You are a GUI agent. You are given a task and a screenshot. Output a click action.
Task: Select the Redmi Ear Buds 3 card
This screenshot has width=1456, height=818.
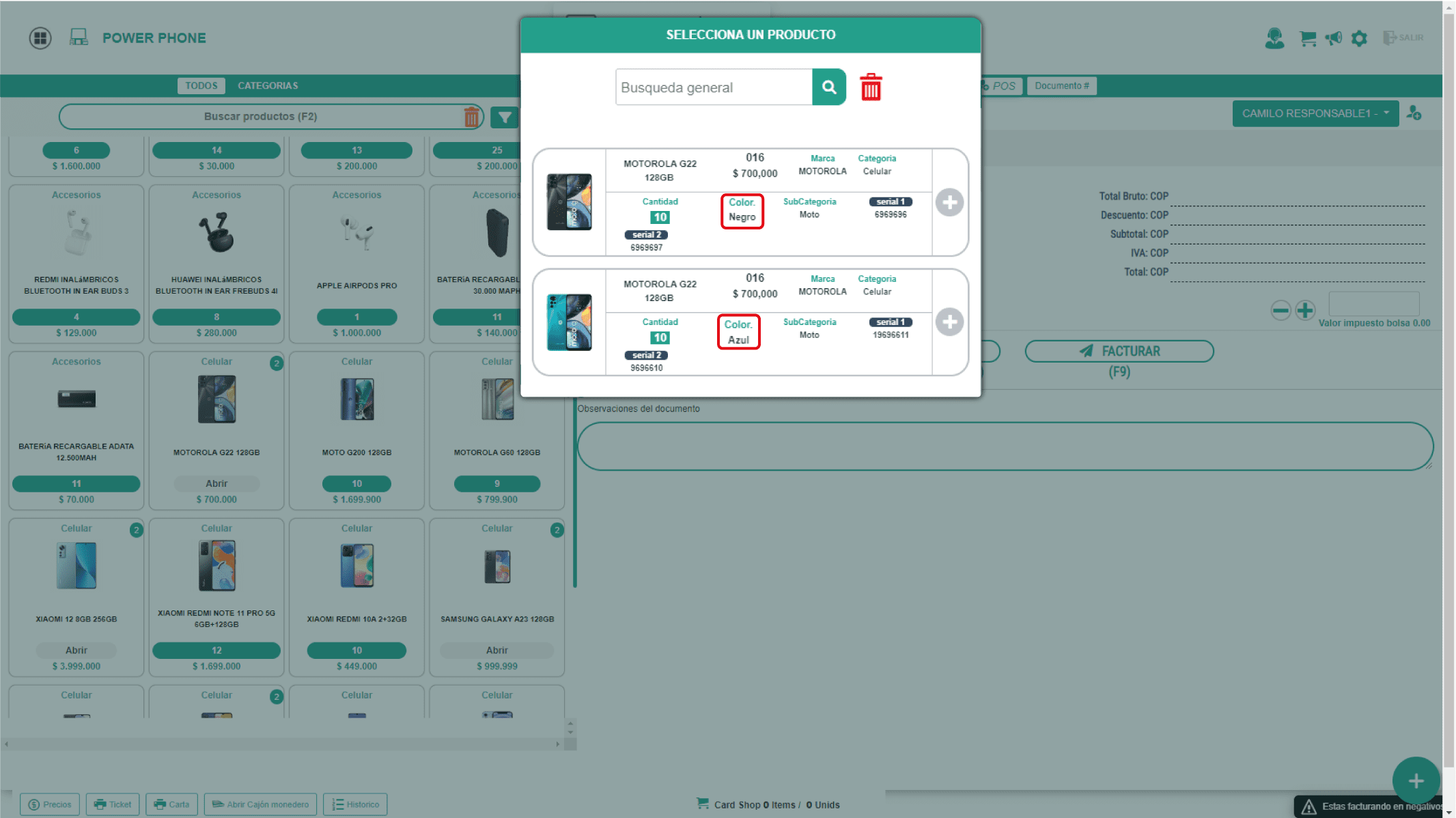point(76,264)
